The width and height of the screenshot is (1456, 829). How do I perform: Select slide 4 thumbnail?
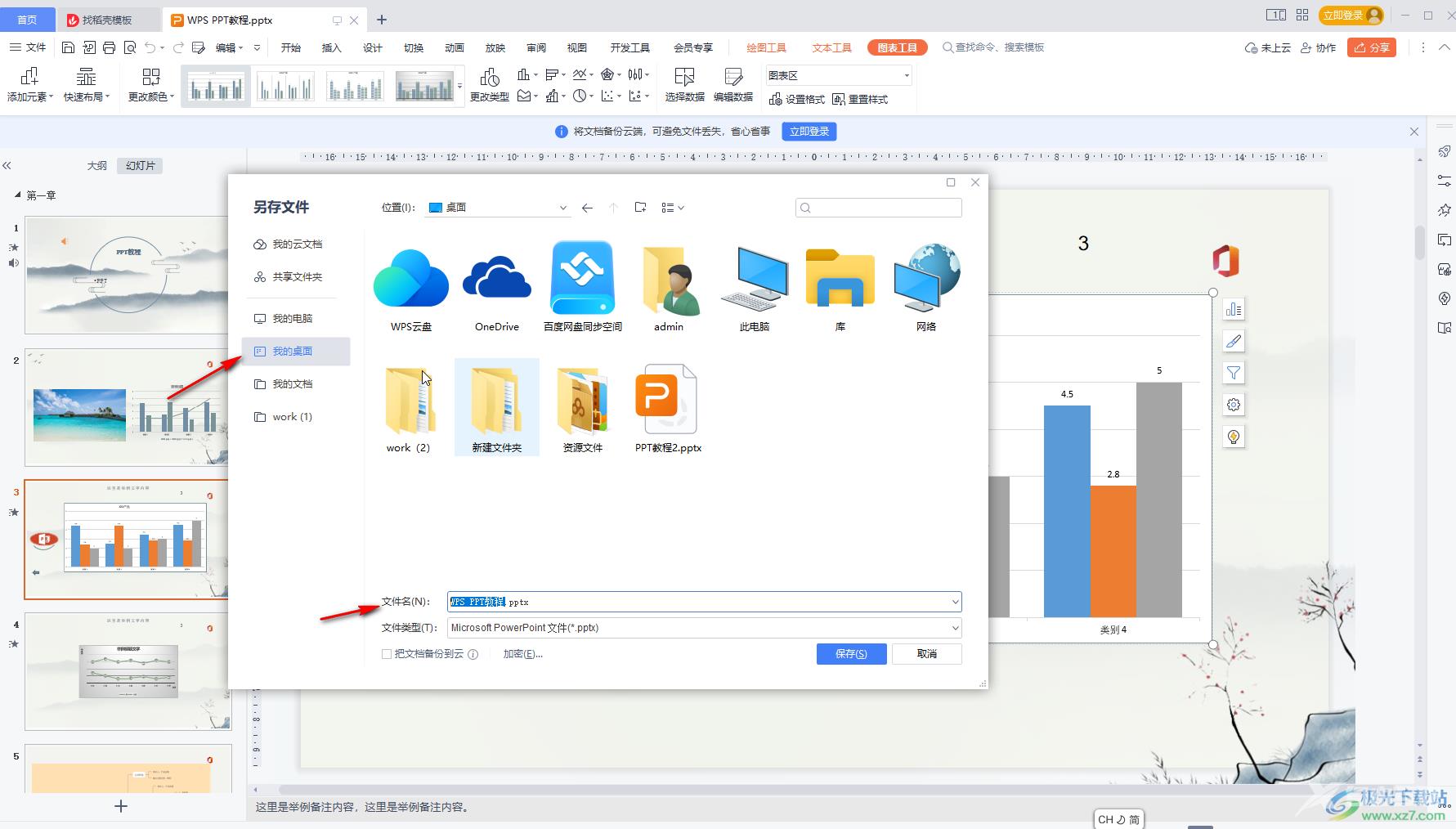tap(128, 671)
